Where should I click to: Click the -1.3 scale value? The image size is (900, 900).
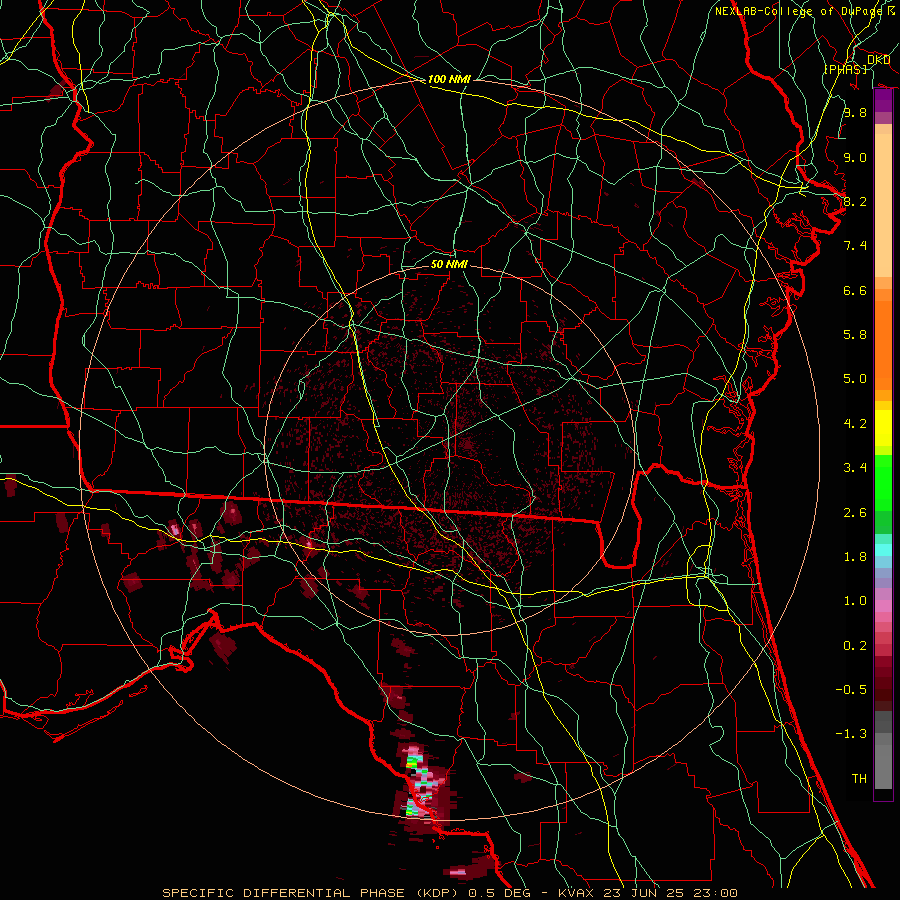851,734
